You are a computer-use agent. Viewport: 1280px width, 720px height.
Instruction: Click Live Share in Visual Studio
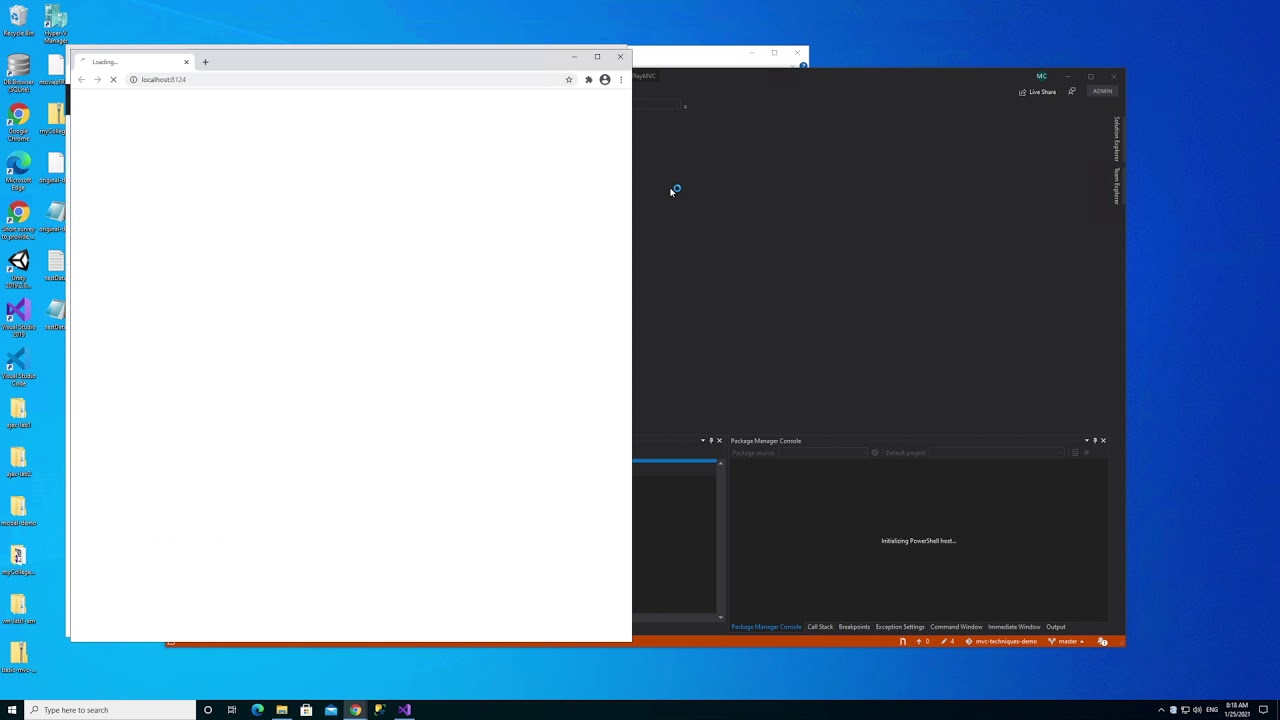point(1037,92)
